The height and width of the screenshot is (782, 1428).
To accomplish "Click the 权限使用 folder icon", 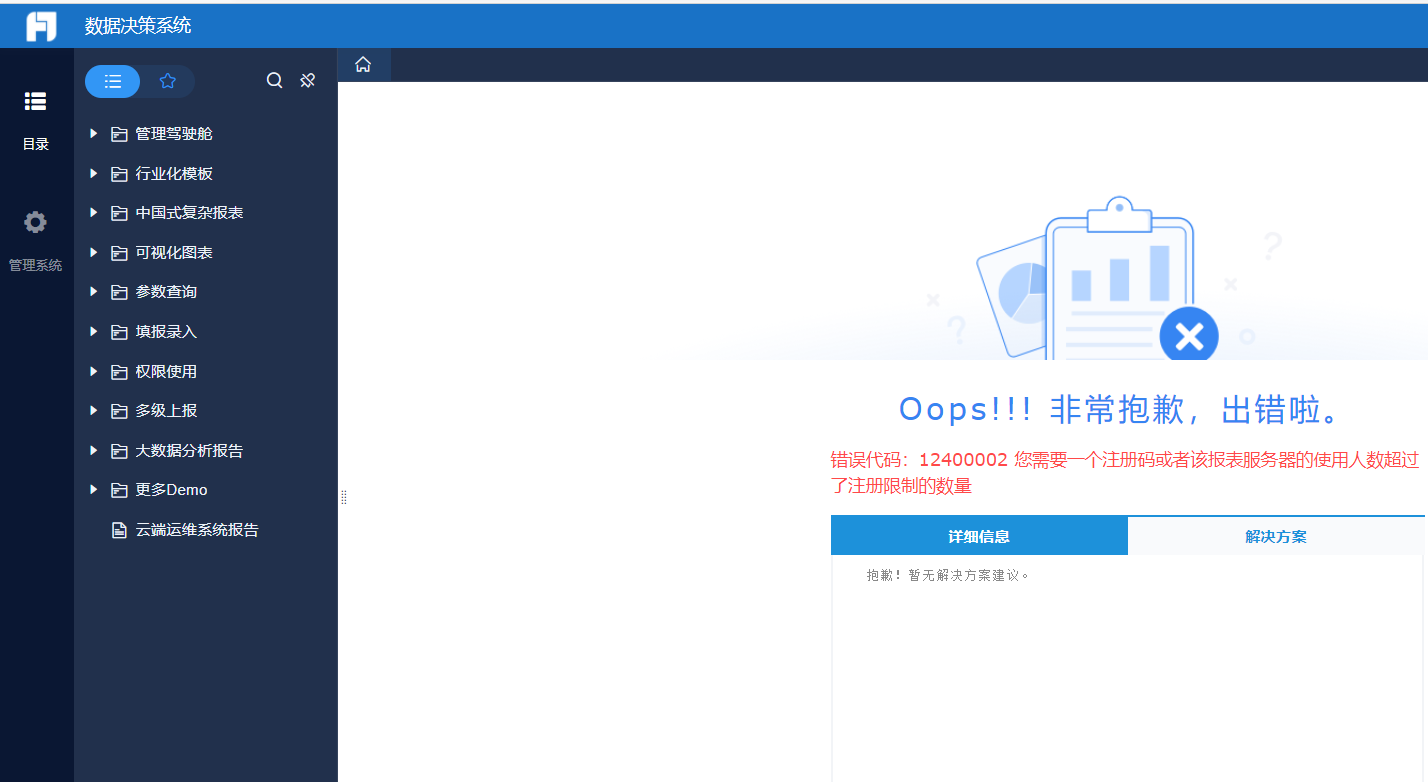I will (x=119, y=372).
